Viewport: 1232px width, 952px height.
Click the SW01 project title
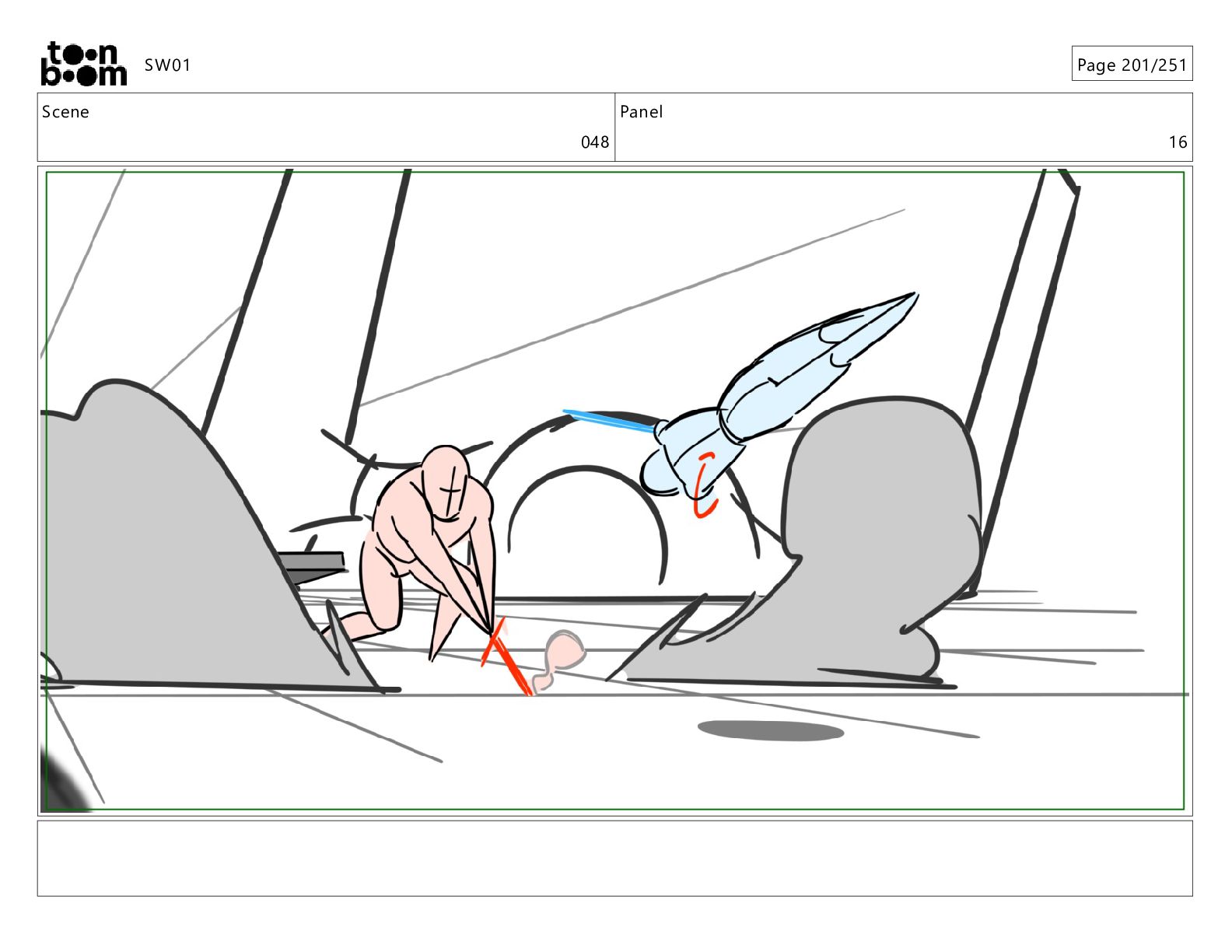(x=167, y=65)
